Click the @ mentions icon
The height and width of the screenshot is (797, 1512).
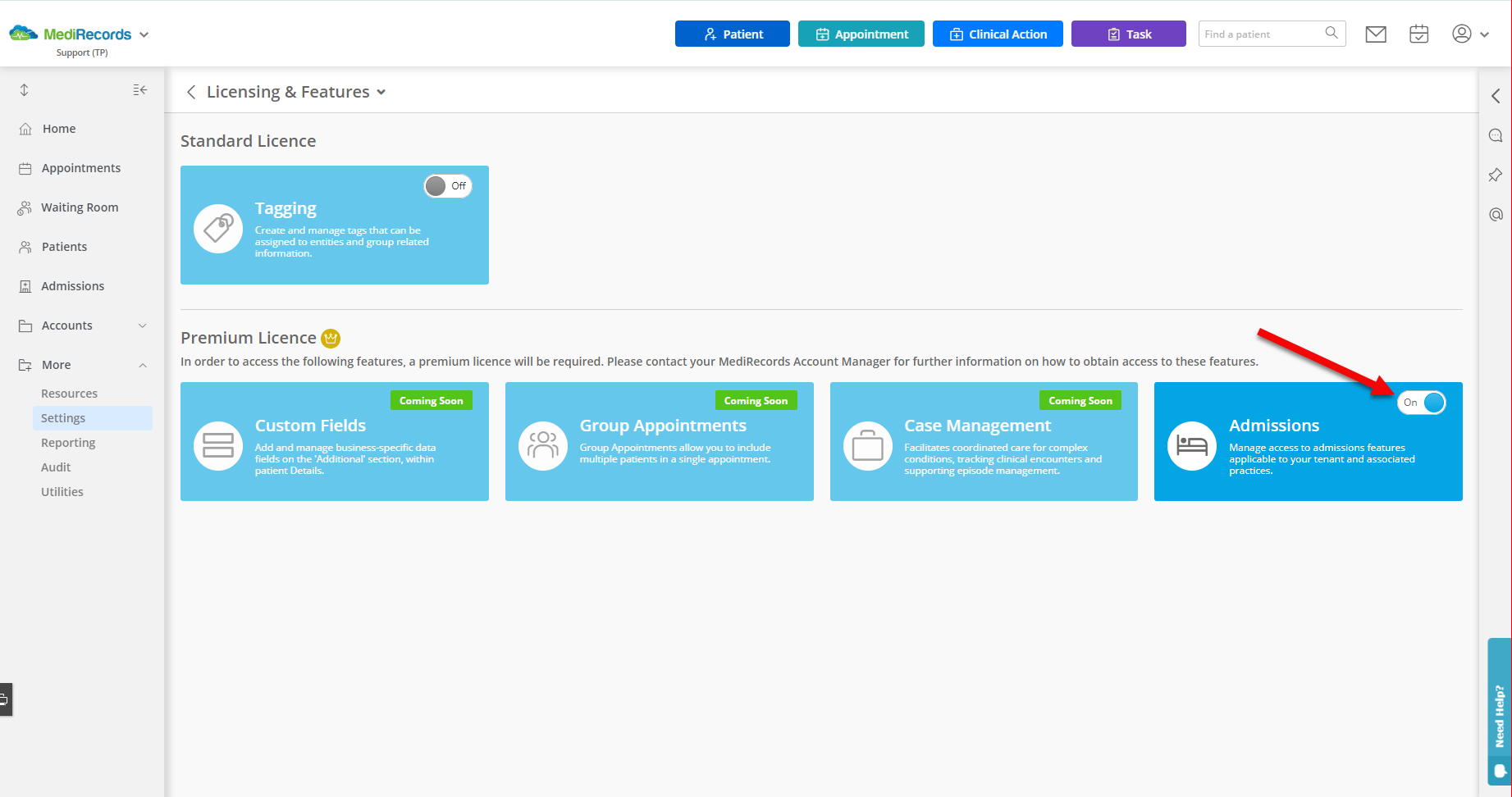(1496, 215)
